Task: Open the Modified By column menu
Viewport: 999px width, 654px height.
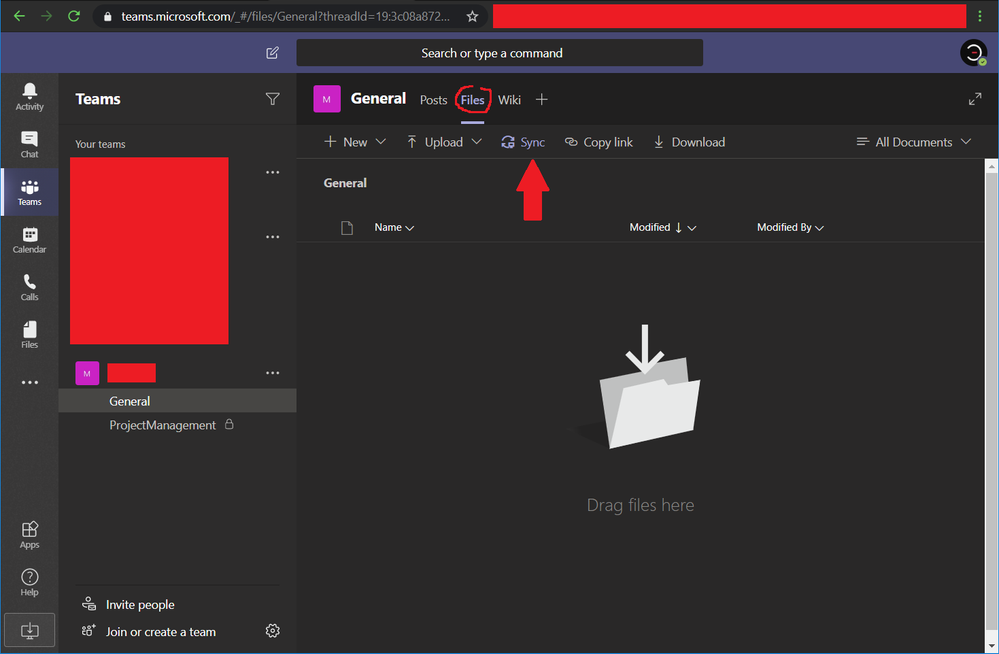Action: 790,228
